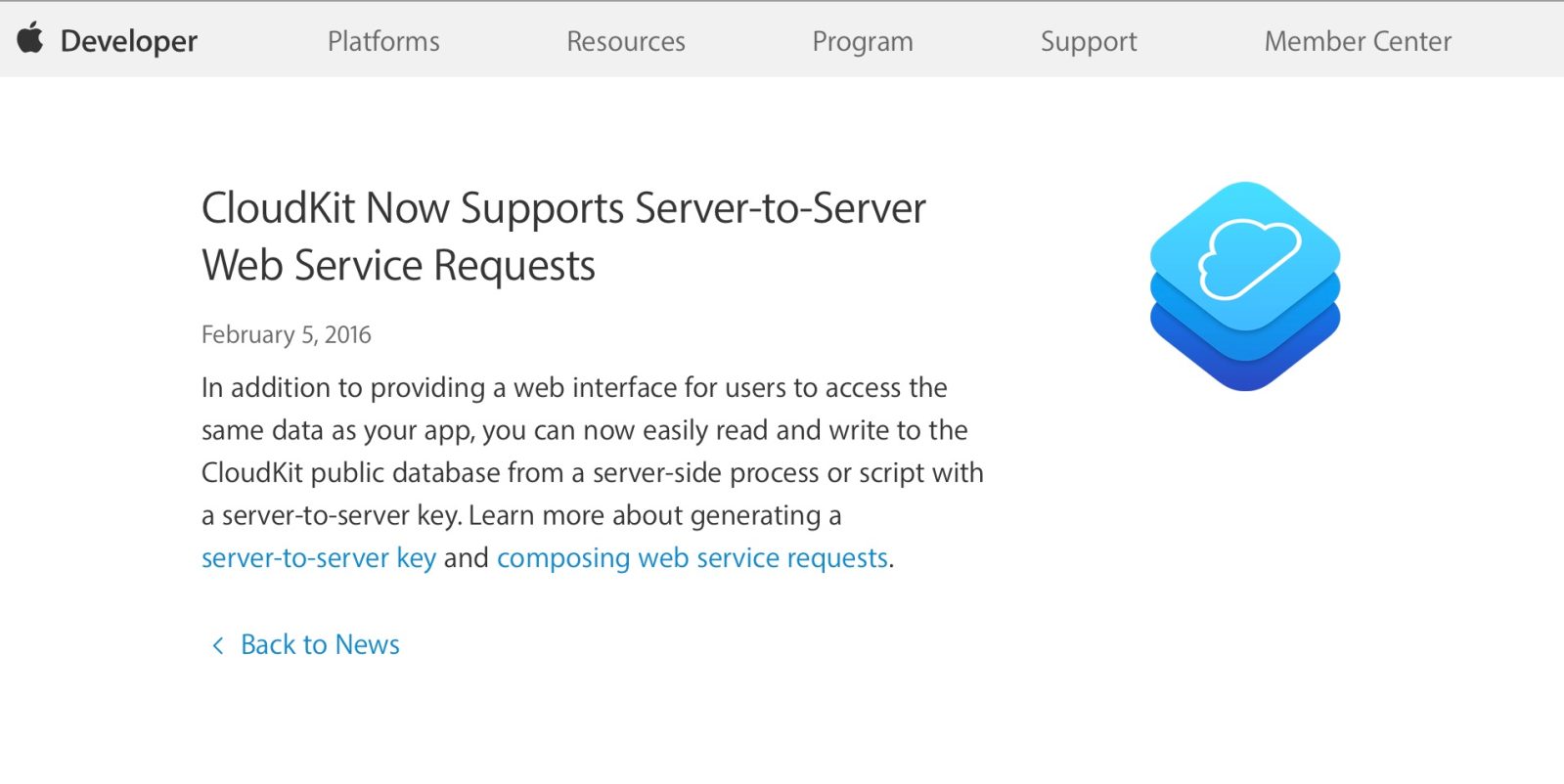Click the headline line "CloudKit Now Supports Server-to-Server"
Viewport: 1564px width, 784px height.
click(x=563, y=208)
